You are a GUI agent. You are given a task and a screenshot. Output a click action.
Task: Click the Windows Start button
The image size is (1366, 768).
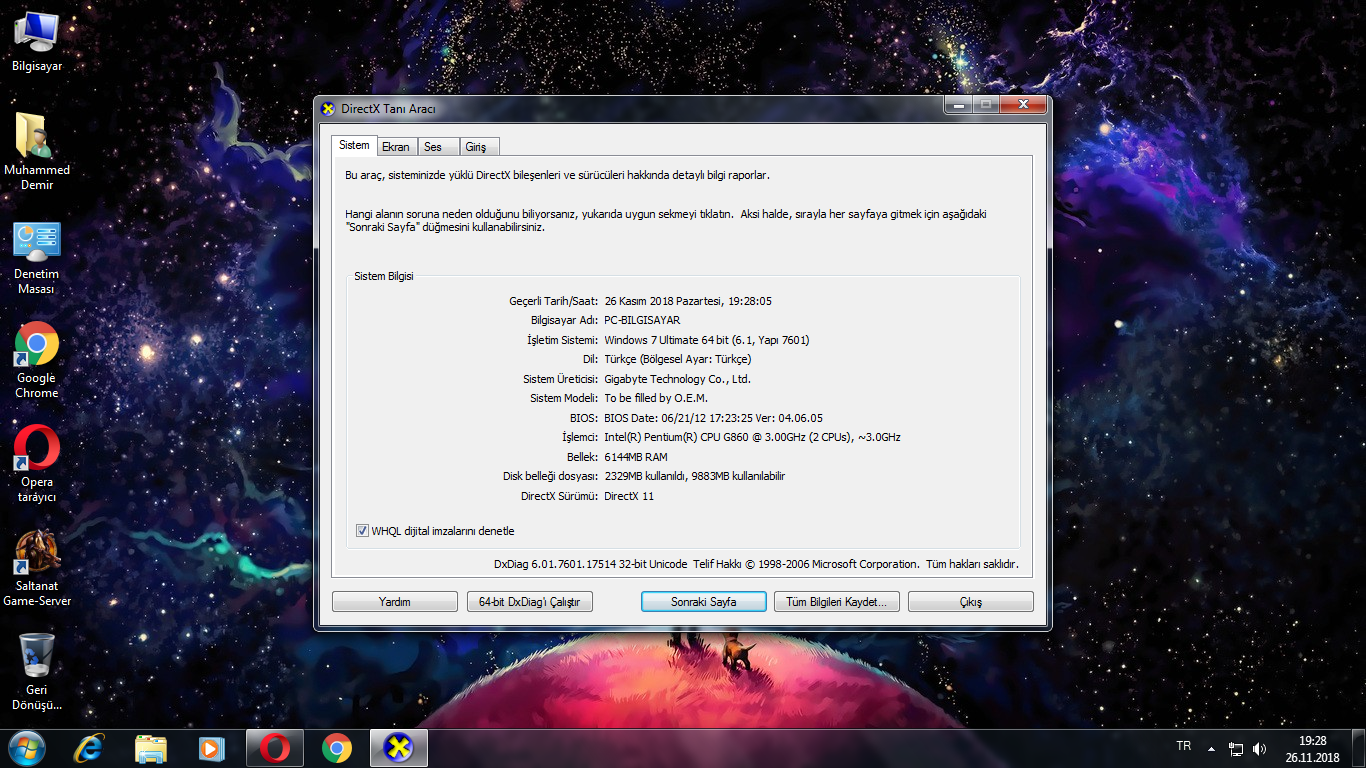(26, 747)
